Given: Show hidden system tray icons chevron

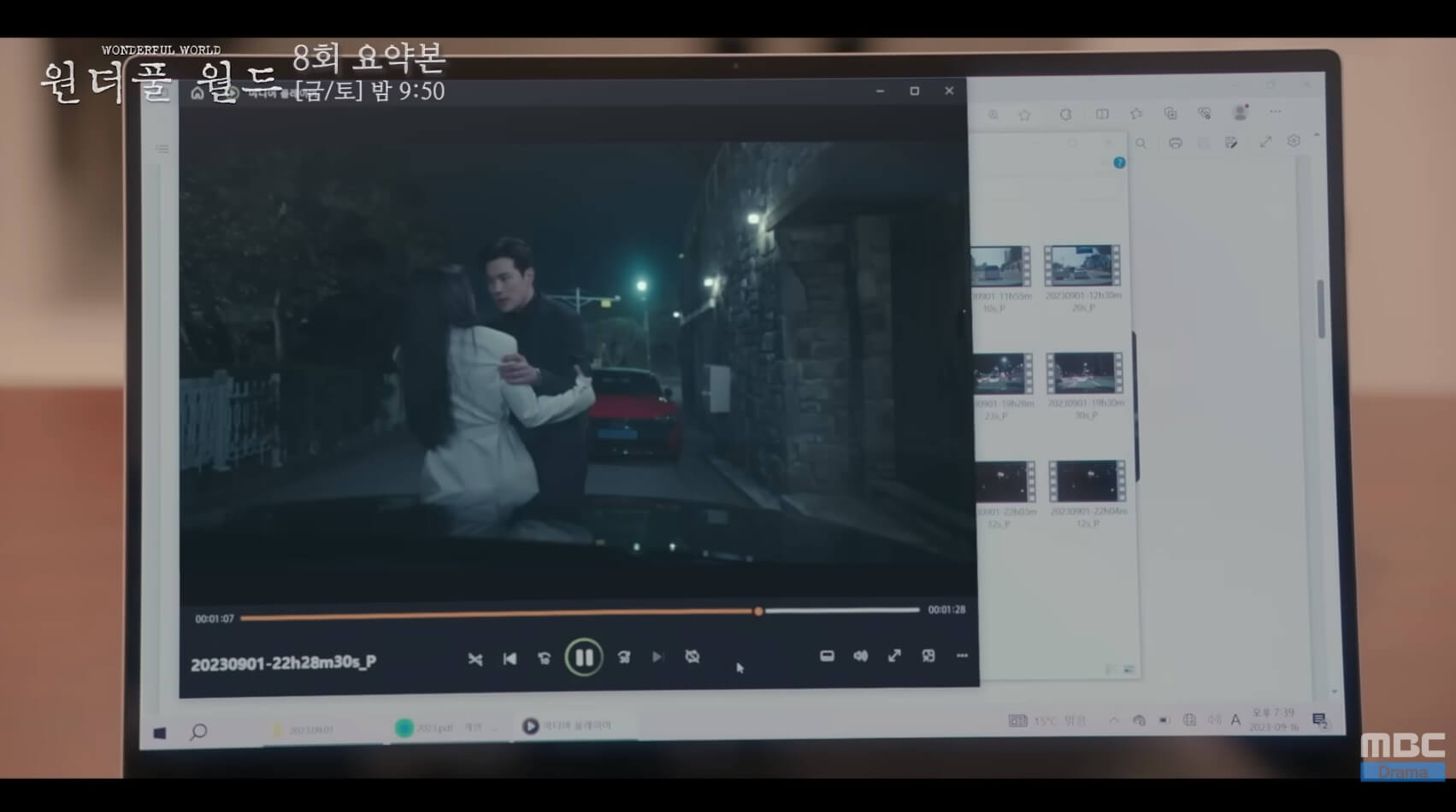Looking at the screenshot, I should [x=1114, y=721].
